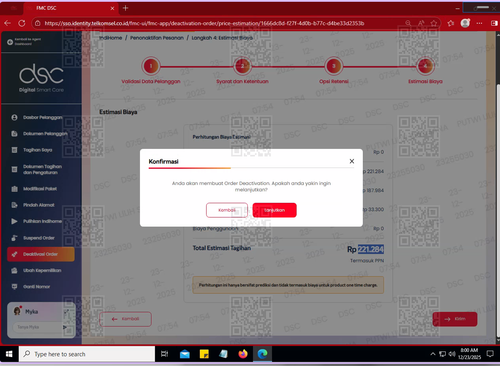Go to Tagihan Saya in sidebar

pos(37,150)
